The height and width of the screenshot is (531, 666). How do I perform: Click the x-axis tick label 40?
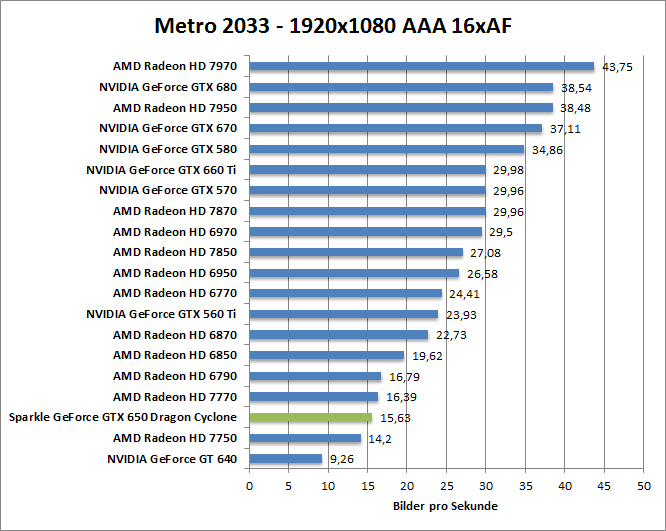[x=565, y=486]
